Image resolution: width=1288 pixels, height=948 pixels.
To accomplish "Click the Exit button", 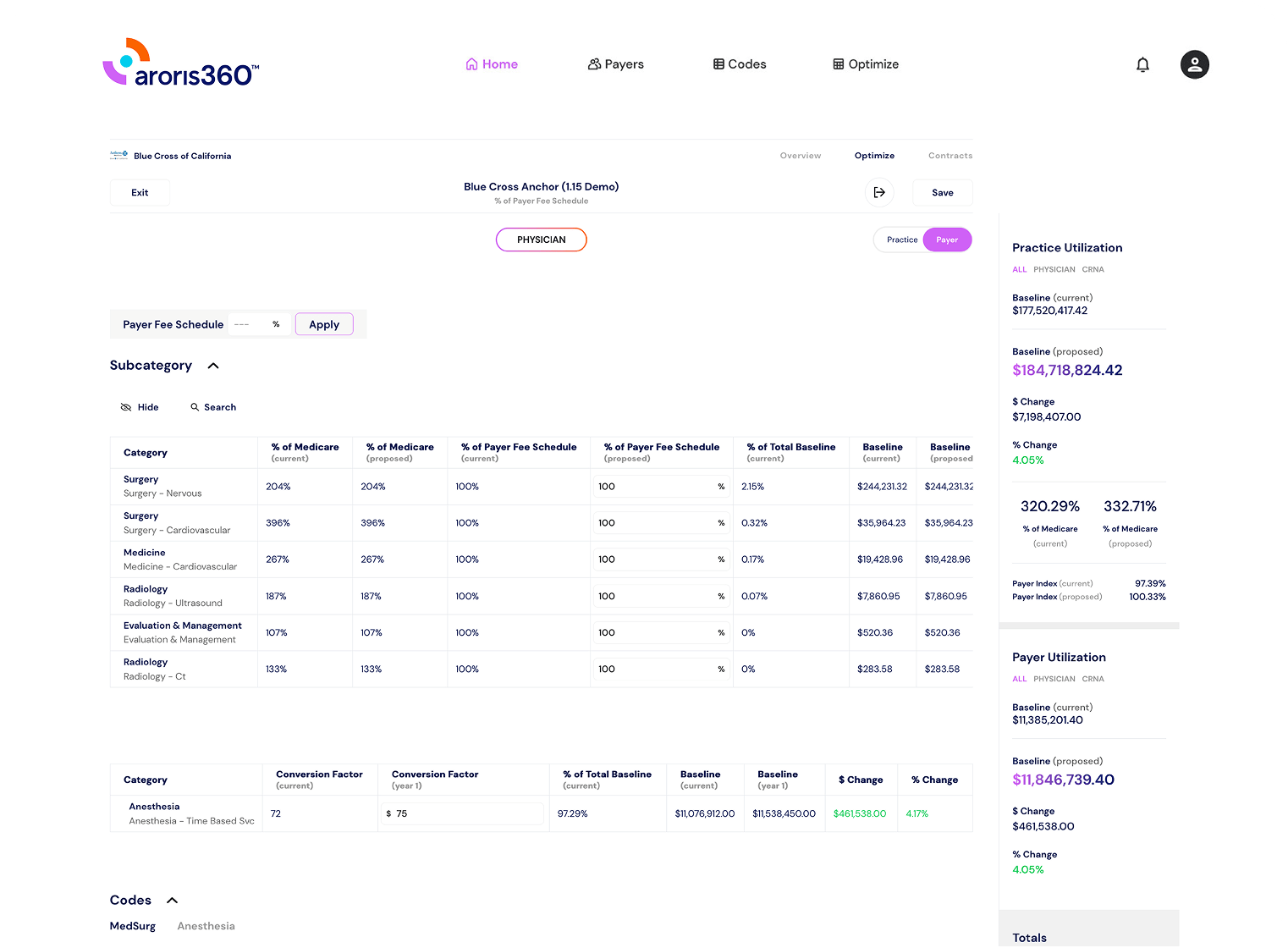I will click(140, 193).
